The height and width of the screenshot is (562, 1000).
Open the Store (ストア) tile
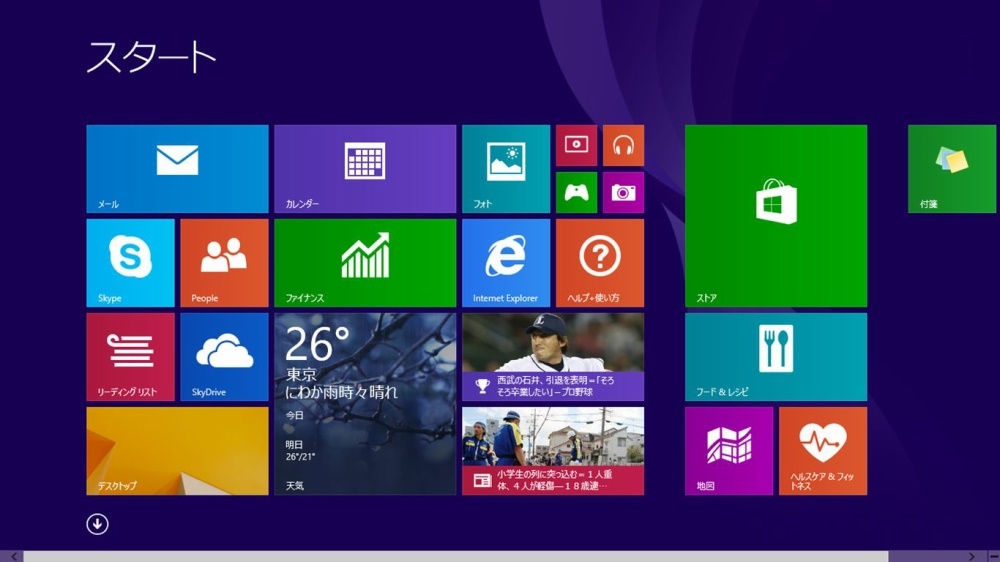click(x=775, y=215)
